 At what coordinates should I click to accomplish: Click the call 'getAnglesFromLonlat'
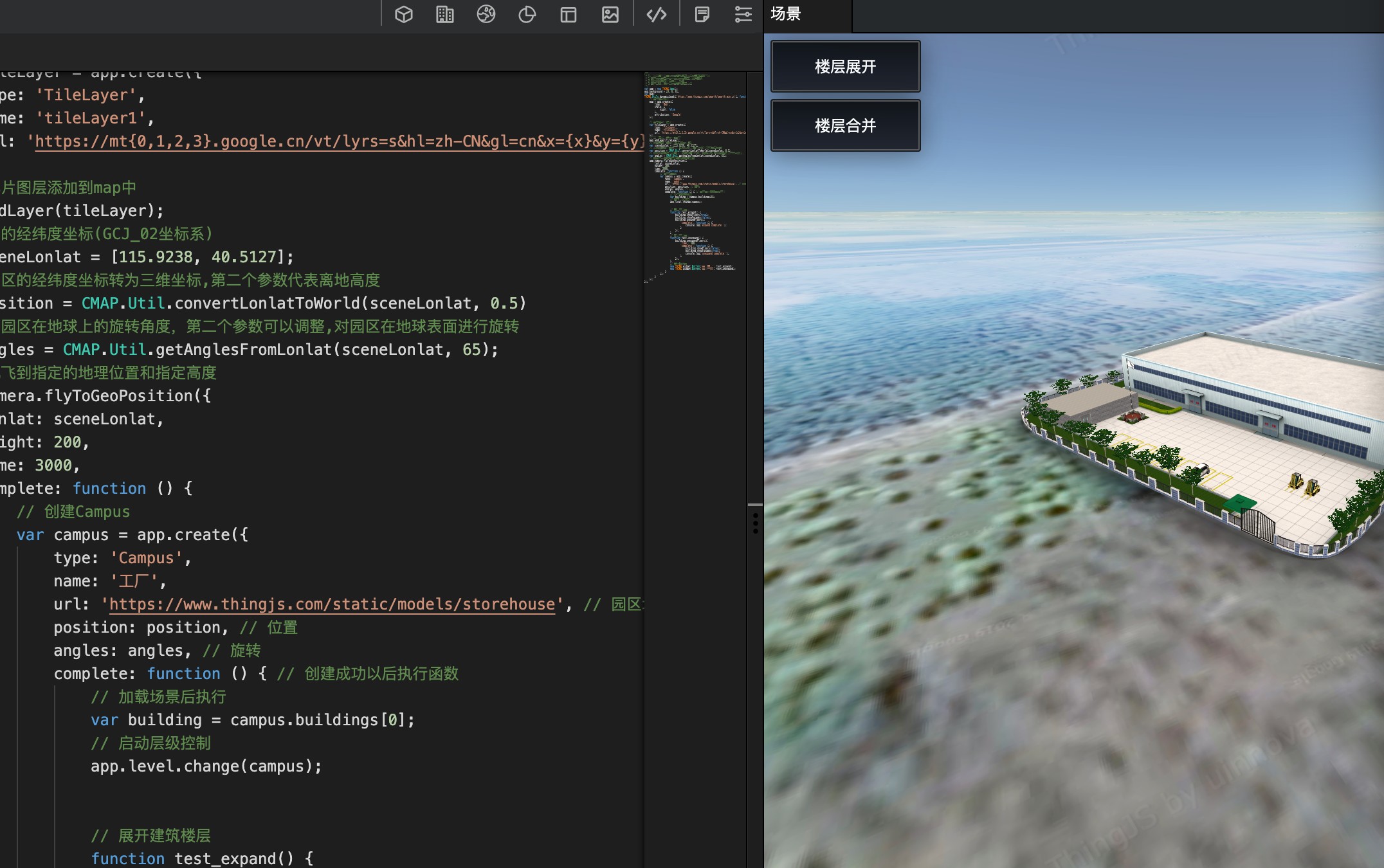tap(244, 350)
